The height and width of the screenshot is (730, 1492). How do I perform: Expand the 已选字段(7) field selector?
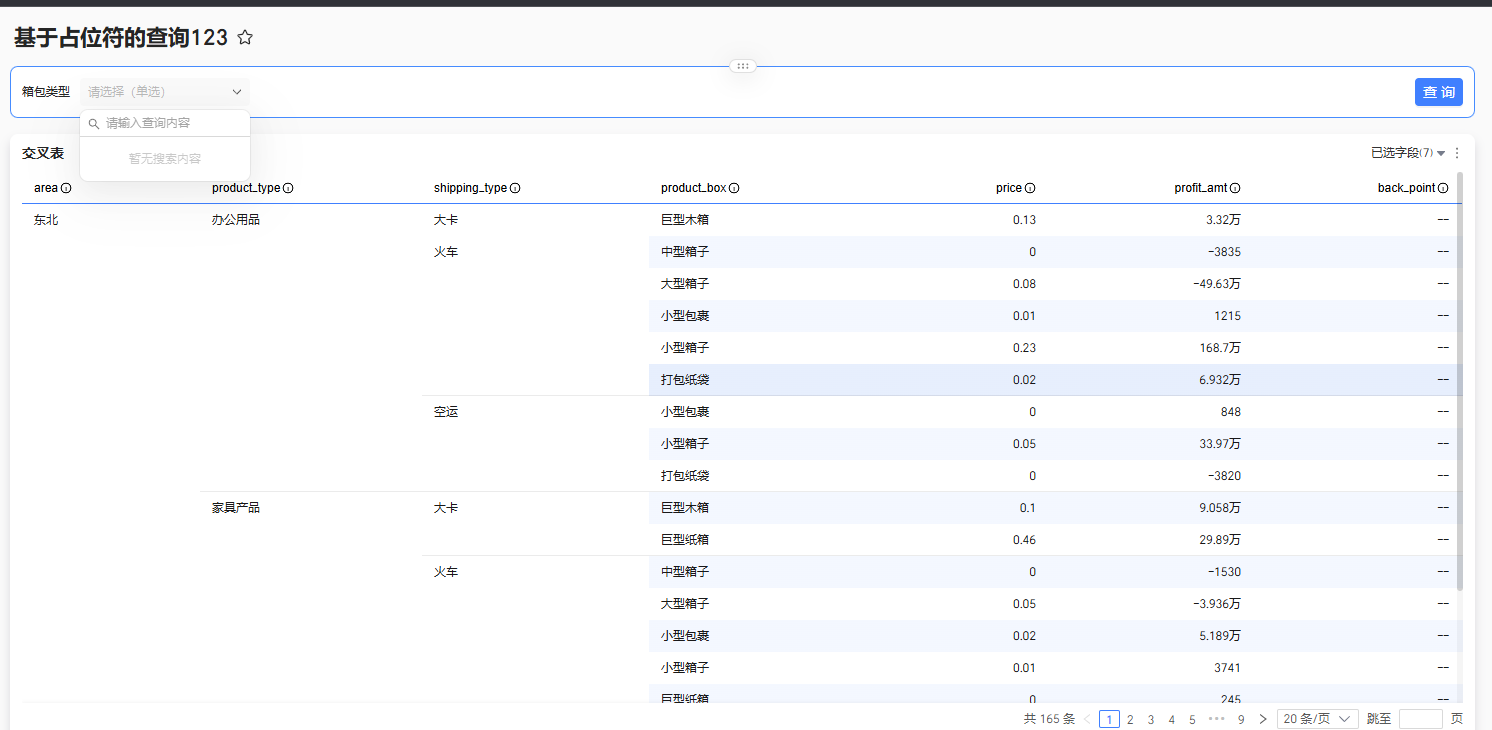[x=1409, y=153]
